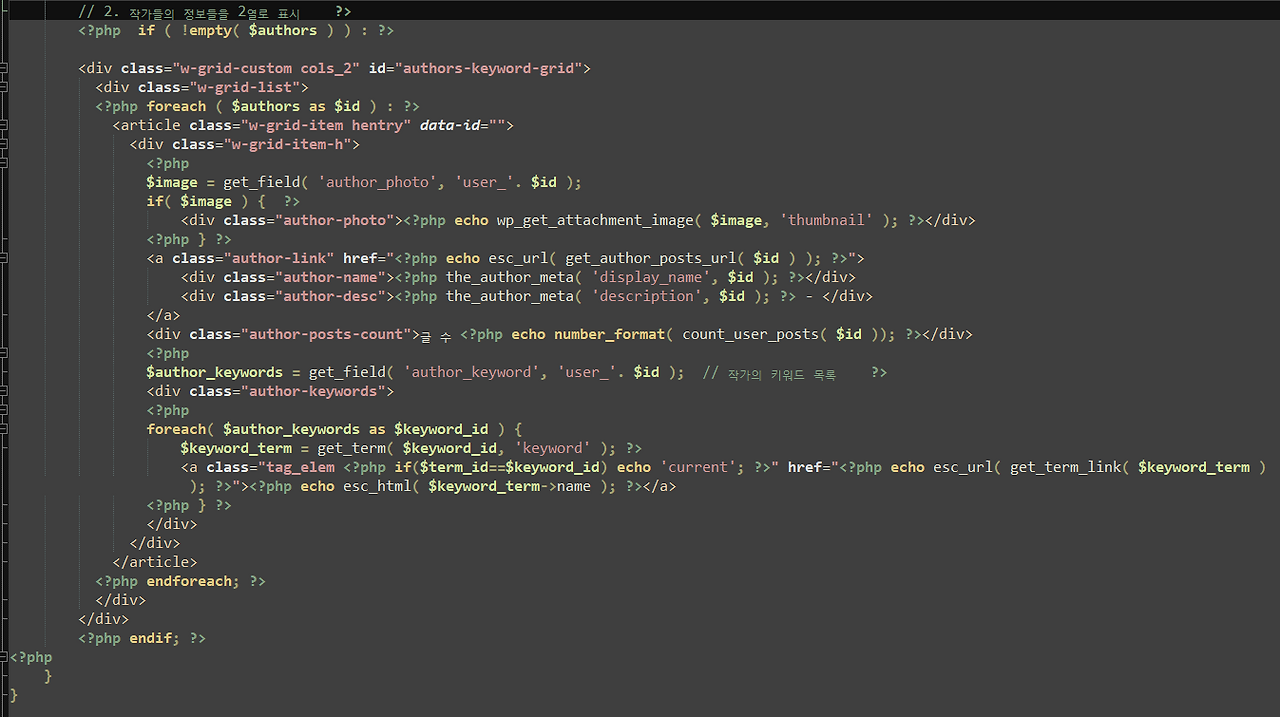Collapse the fold marker beside the article tag line
Viewport: 1280px width, 717px height.
(4, 125)
